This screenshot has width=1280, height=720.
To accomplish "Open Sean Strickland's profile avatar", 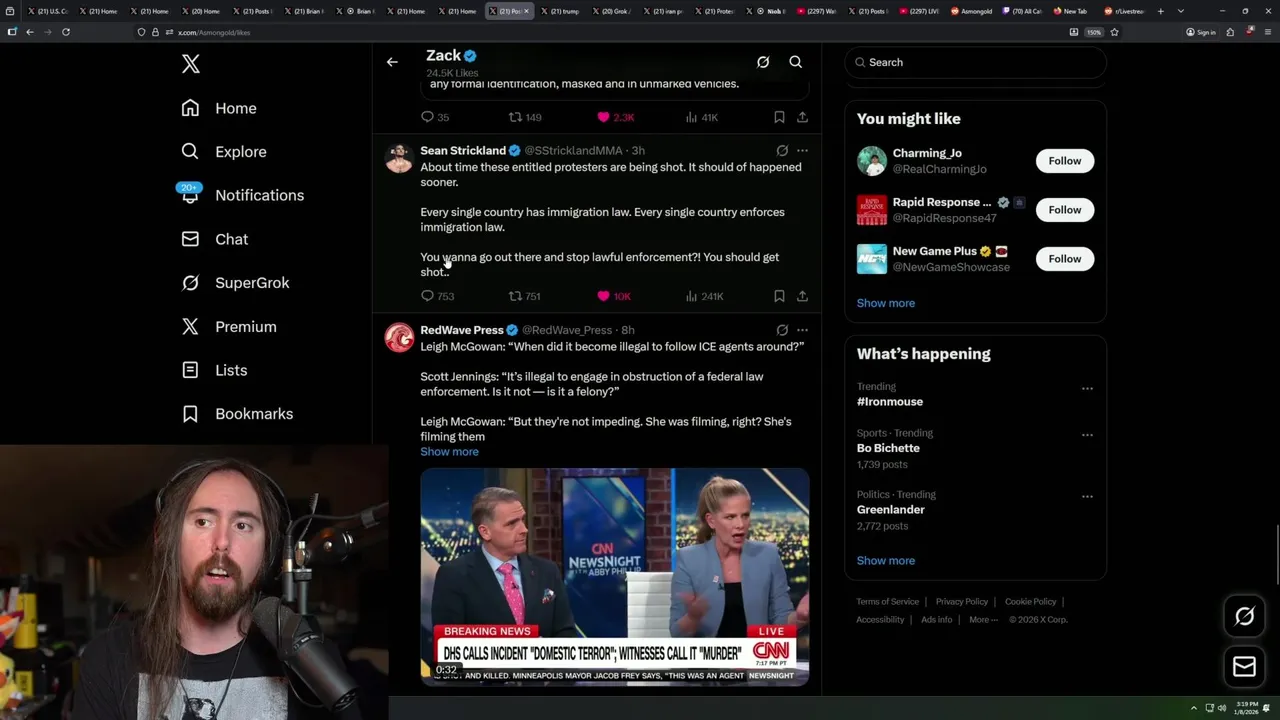I will coord(399,158).
